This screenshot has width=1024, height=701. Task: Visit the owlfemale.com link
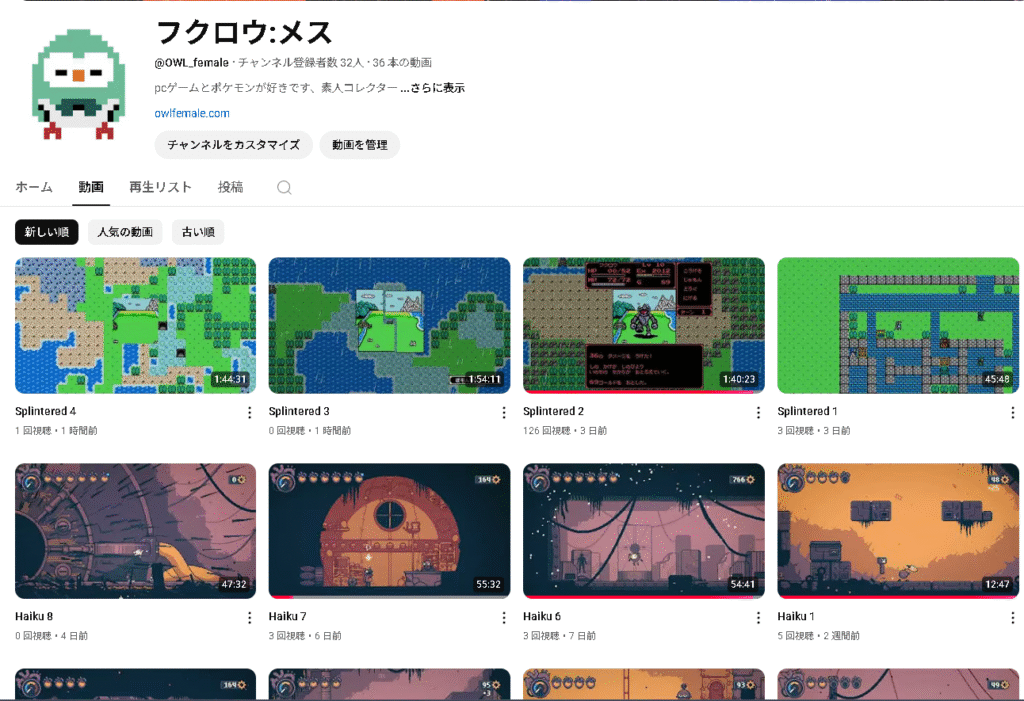(x=192, y=113)
